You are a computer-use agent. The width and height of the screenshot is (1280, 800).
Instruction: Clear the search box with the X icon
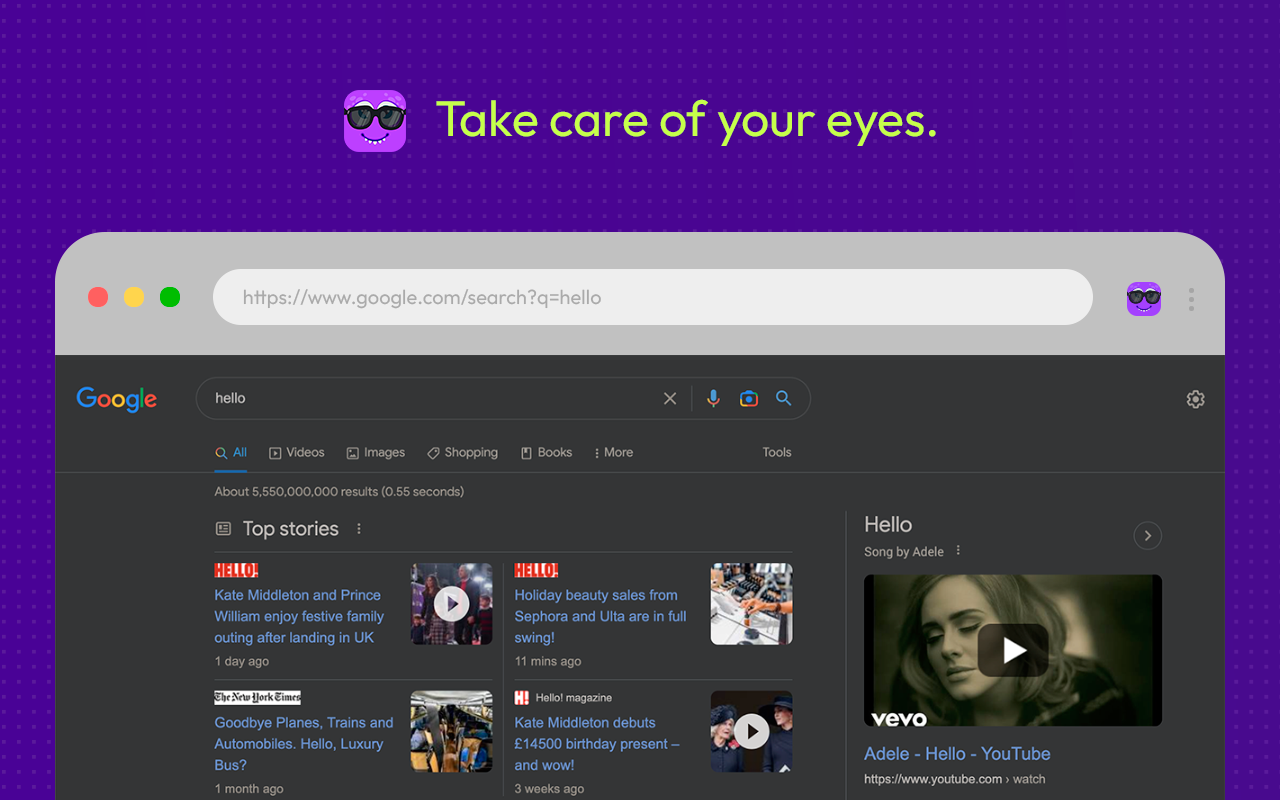[x=670, y=398]
